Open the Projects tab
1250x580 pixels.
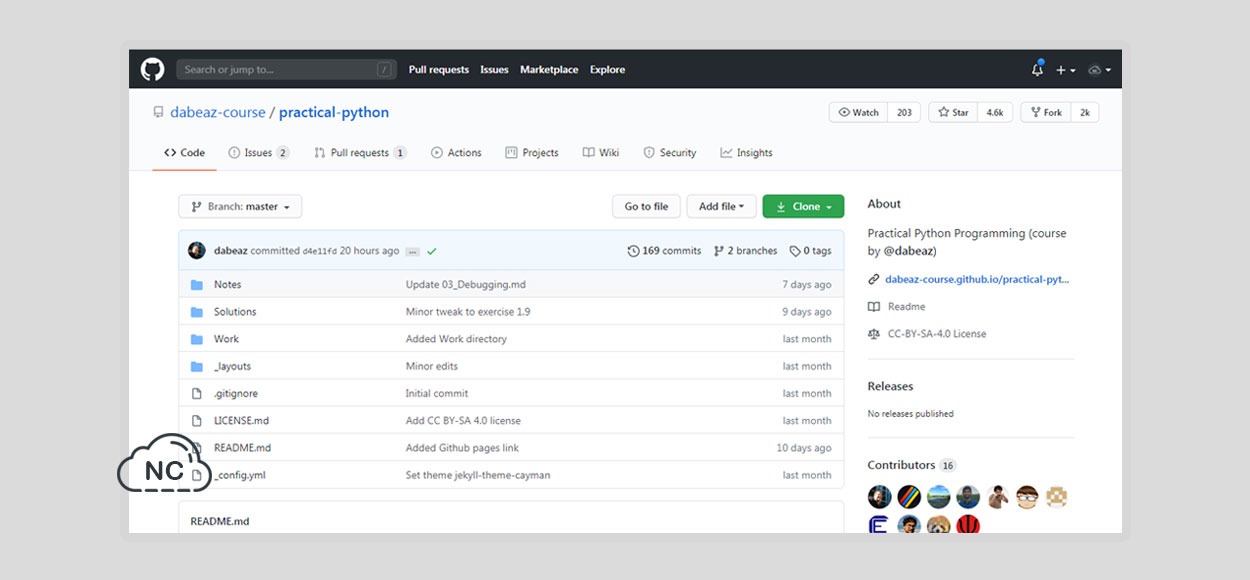(532, 153)
